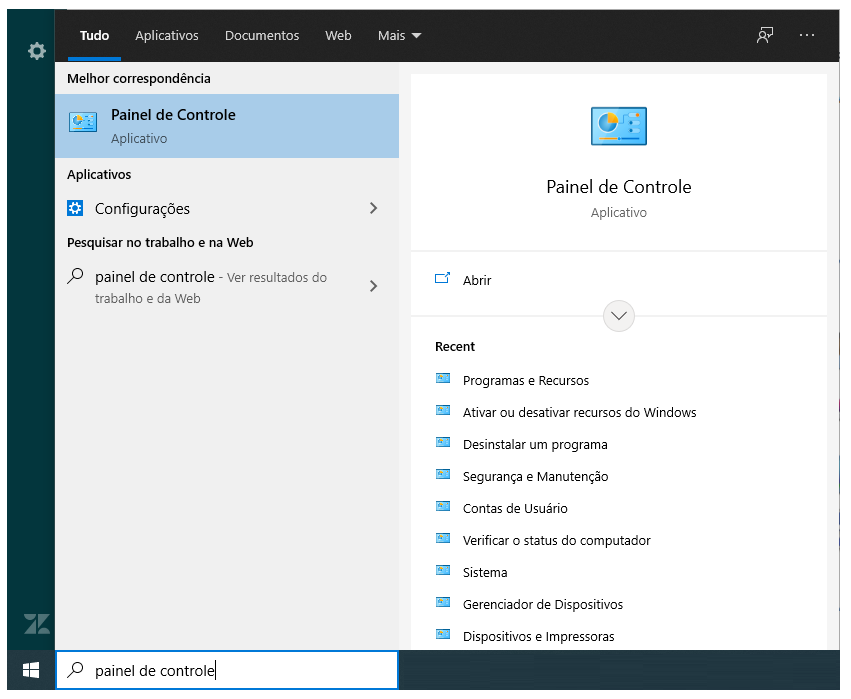Image resolution: width=851 pixels, height=699 pixels.
Task: Open the Configurações app result
Action: click(x=227, y=208)
